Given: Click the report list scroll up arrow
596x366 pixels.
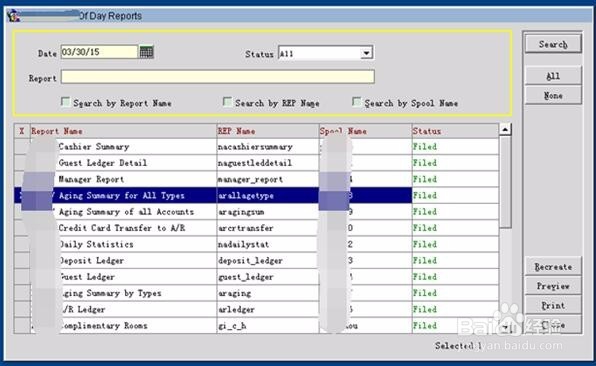Looking at the screenshot, I should click(505, 130).
